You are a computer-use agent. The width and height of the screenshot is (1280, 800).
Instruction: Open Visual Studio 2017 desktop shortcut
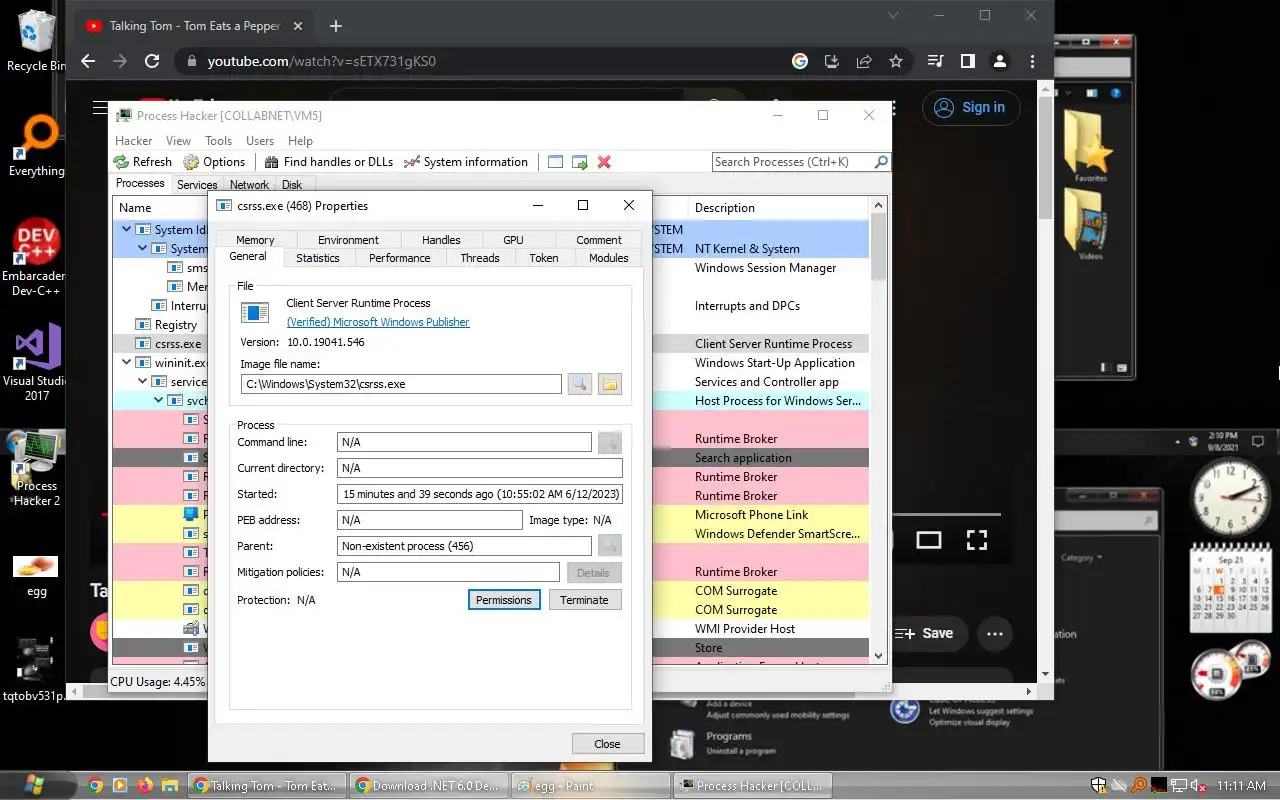coord(36,362)
